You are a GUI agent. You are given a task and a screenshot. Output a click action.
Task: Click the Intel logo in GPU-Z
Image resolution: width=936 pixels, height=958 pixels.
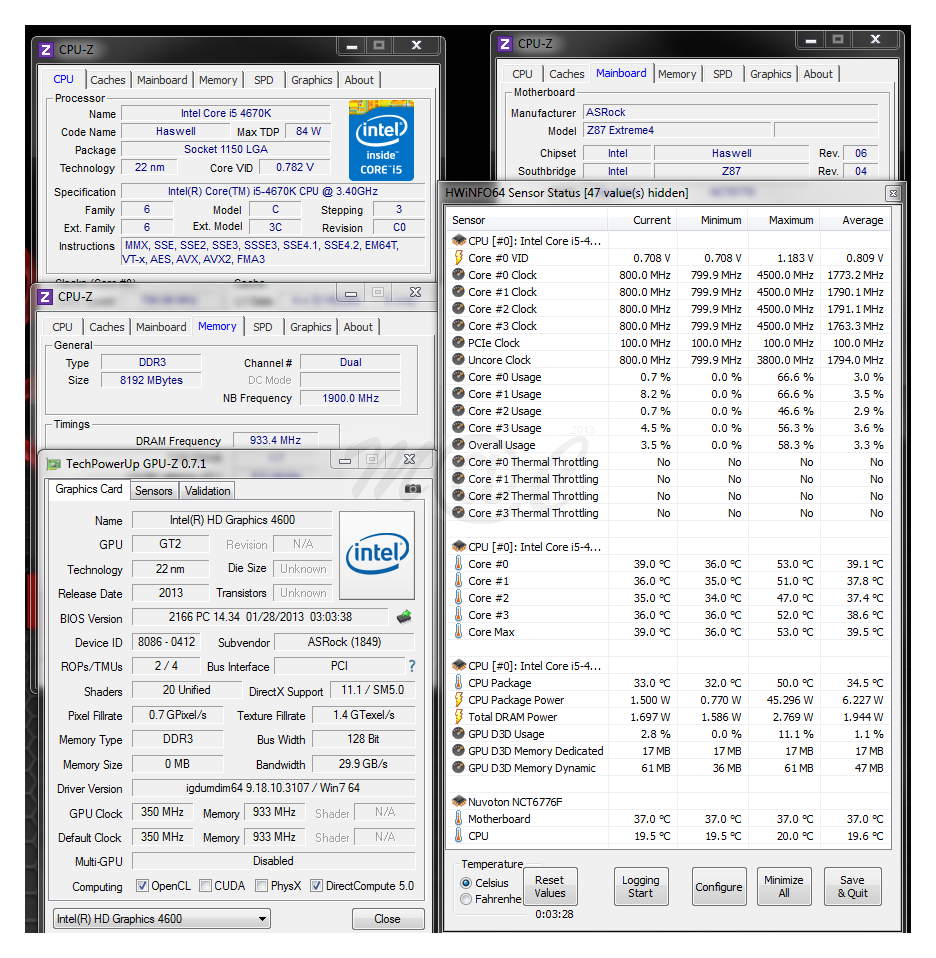[x=377, y=555]
